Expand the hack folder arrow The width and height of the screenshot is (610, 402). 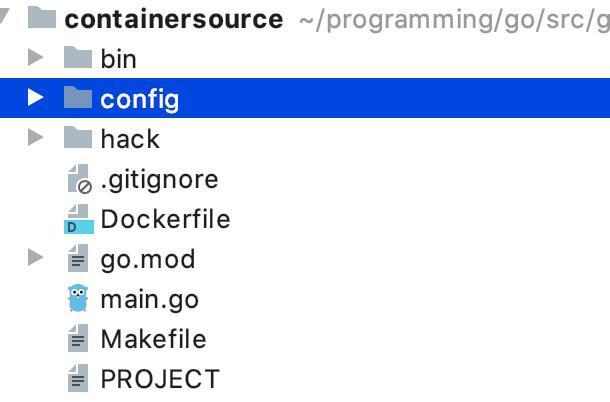tap(35, 137)
